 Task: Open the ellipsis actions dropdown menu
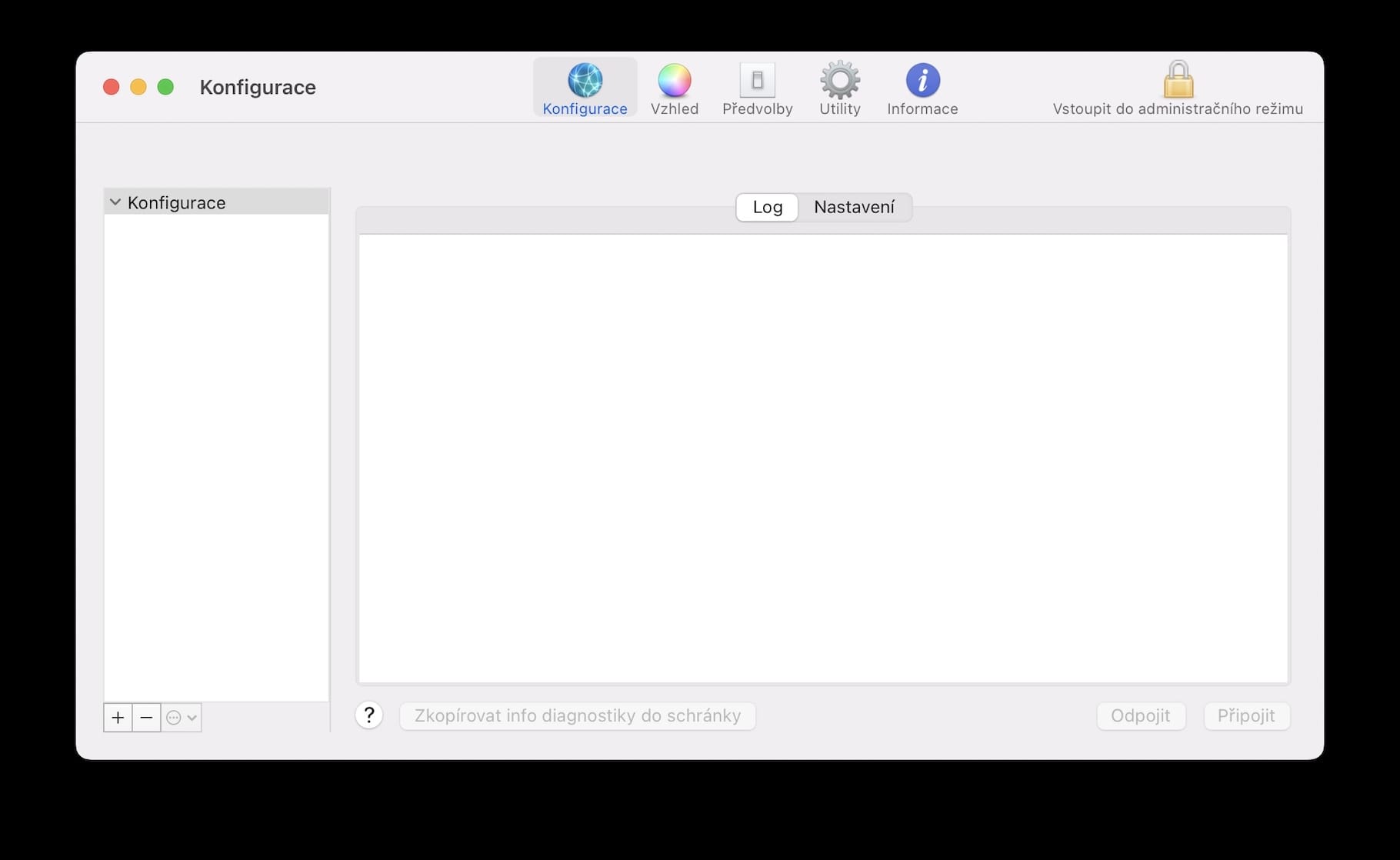coord(182,718)
